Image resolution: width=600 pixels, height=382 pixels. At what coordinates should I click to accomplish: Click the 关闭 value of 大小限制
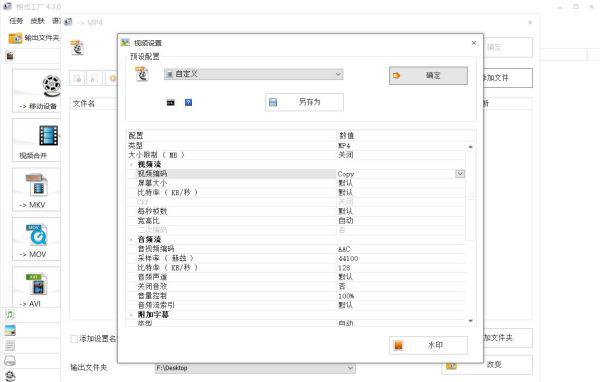pyautogui.click(x=346, y=155)
